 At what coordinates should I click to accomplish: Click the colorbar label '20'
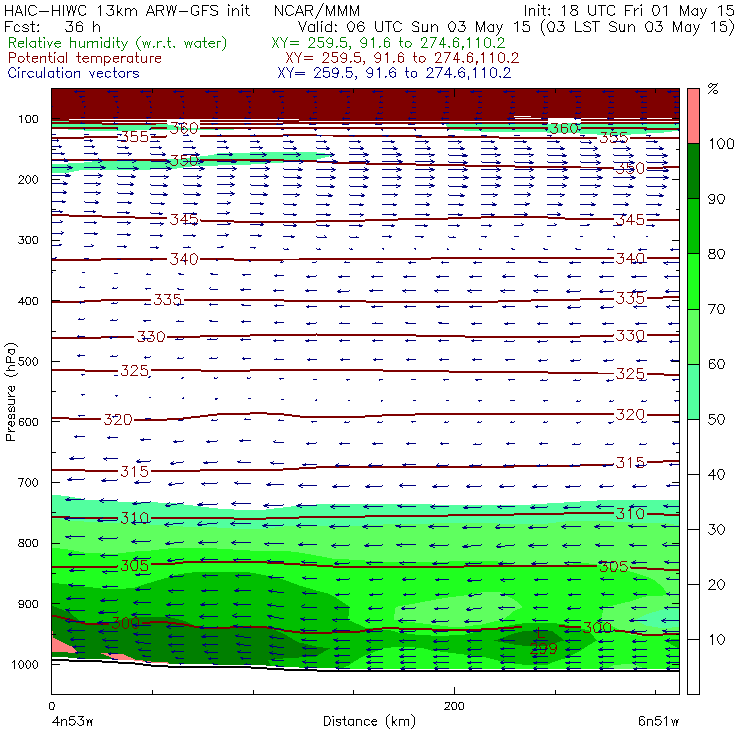[x=716, y=585]
